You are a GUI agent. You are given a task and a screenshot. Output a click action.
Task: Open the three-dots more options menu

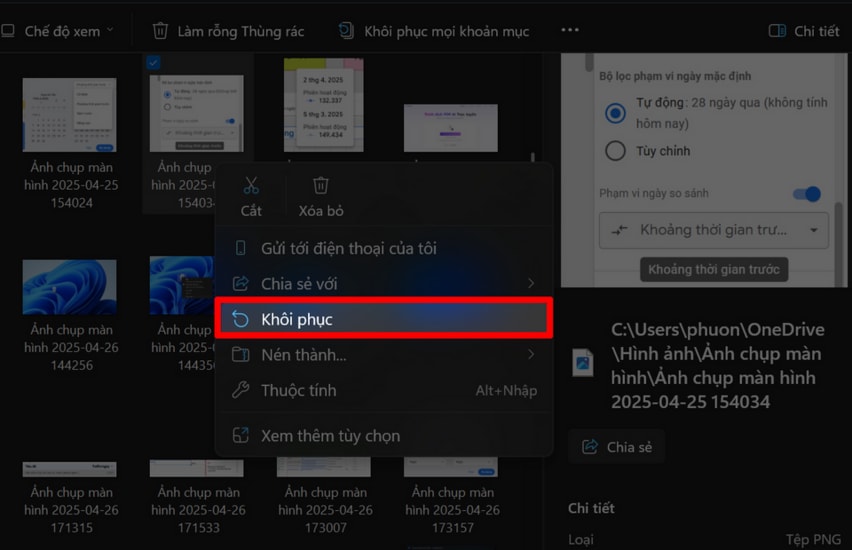click(569, 31)
